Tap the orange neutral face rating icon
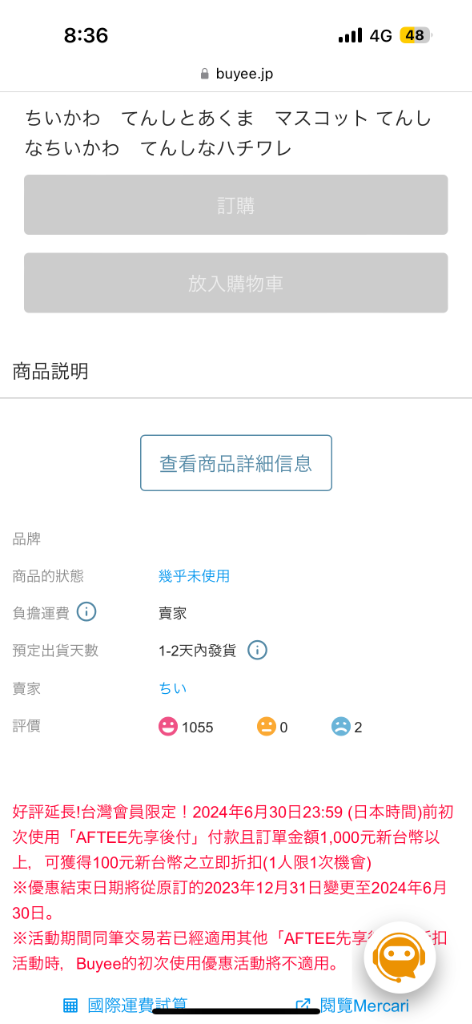Screen dimensions: 472x1024 (266, 726)
